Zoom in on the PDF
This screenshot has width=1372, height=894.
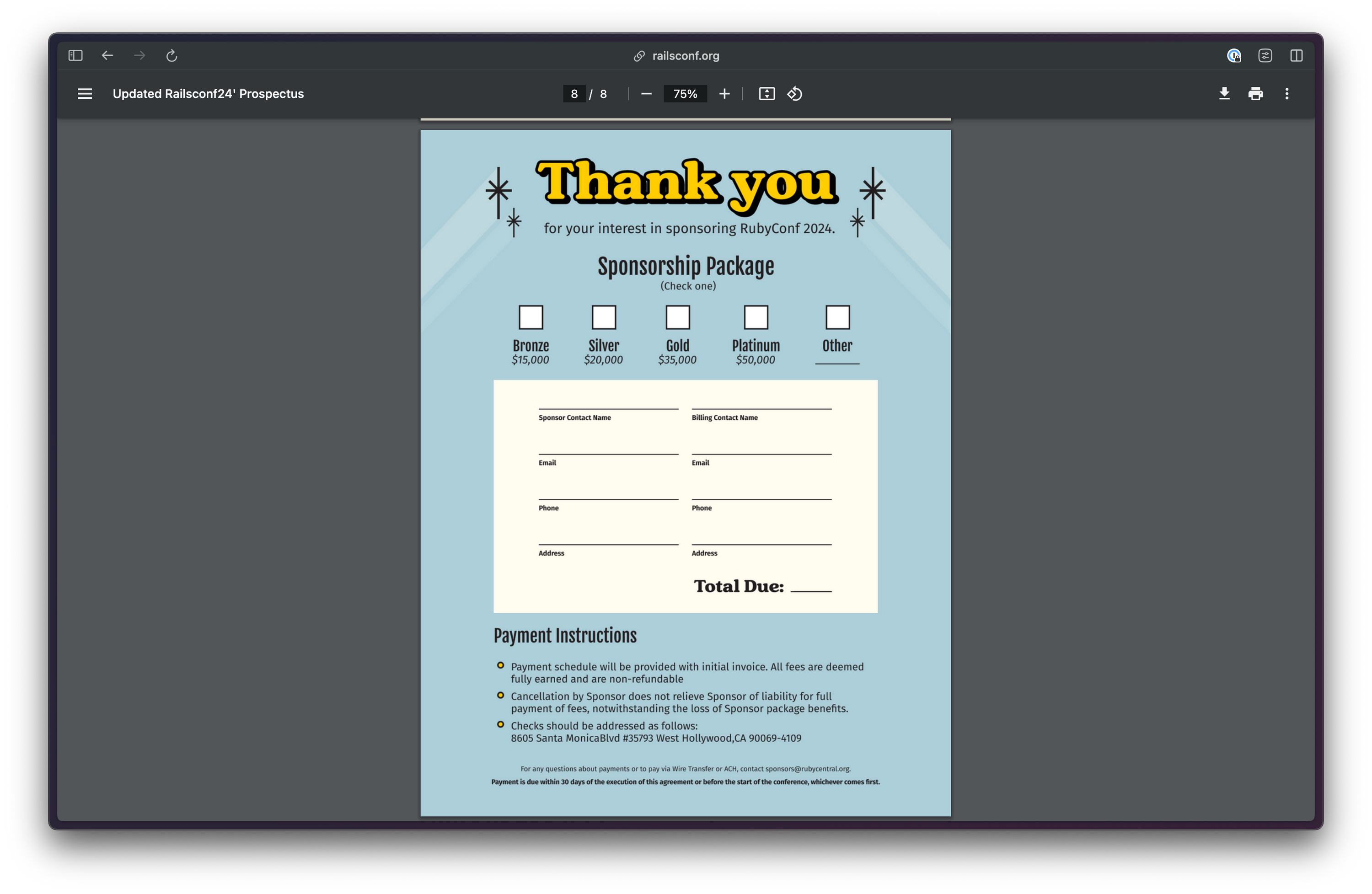pyautogui.click(x=724, y=93)
